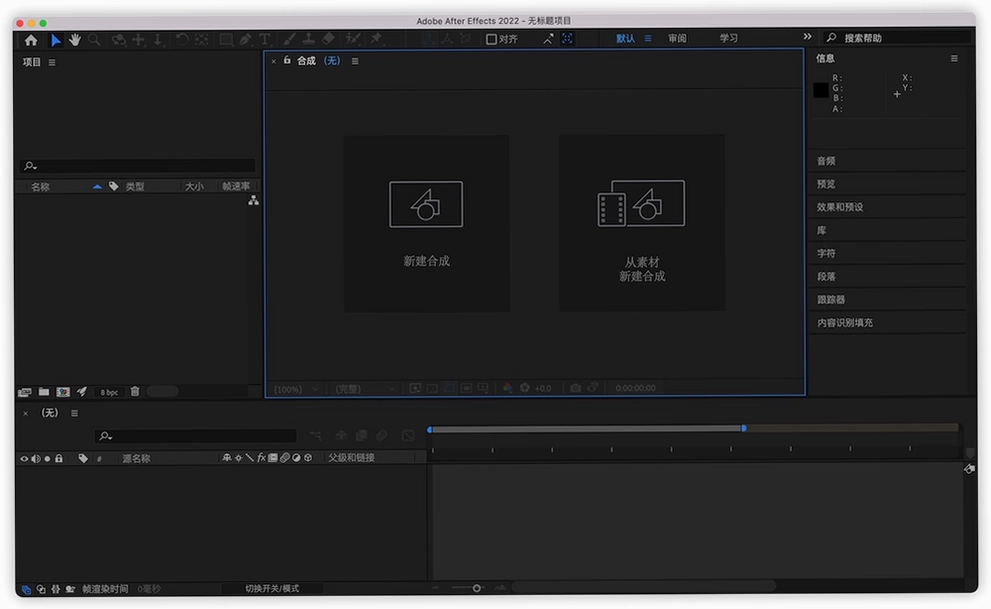Screen dimensions: 991x609
Task: Select the Zoom magnifier tool
Action: (94, 40)
